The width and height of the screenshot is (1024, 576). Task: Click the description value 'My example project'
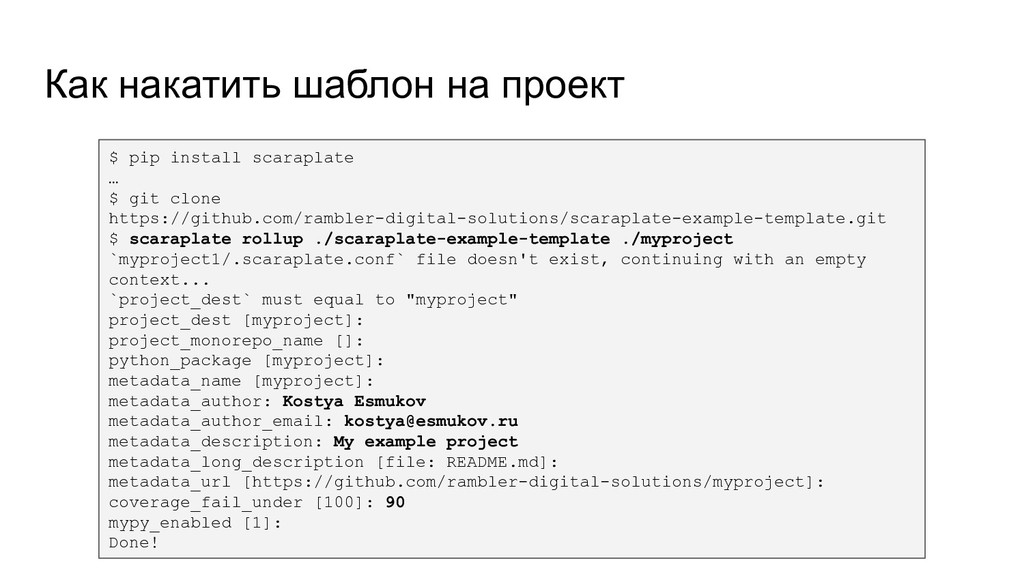[425, 441]
